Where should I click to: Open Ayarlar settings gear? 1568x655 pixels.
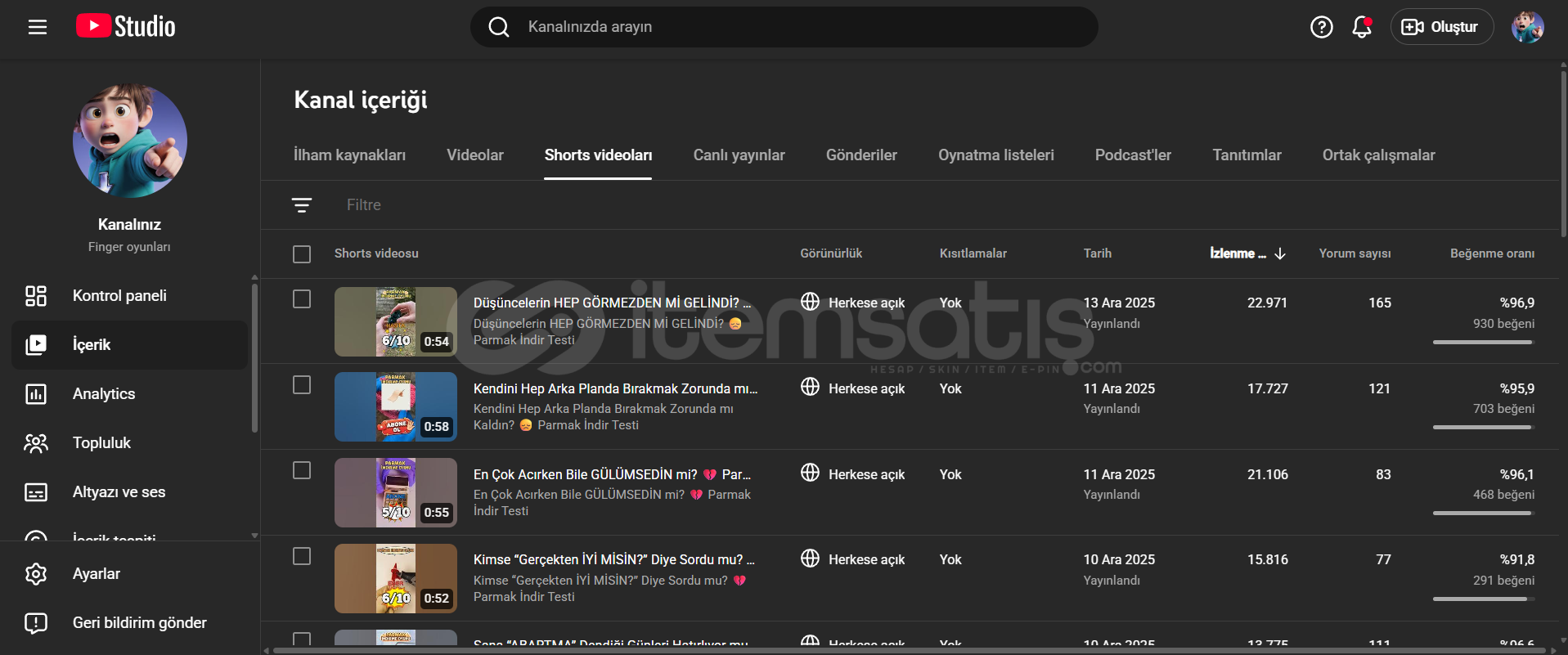click(36, 574)
